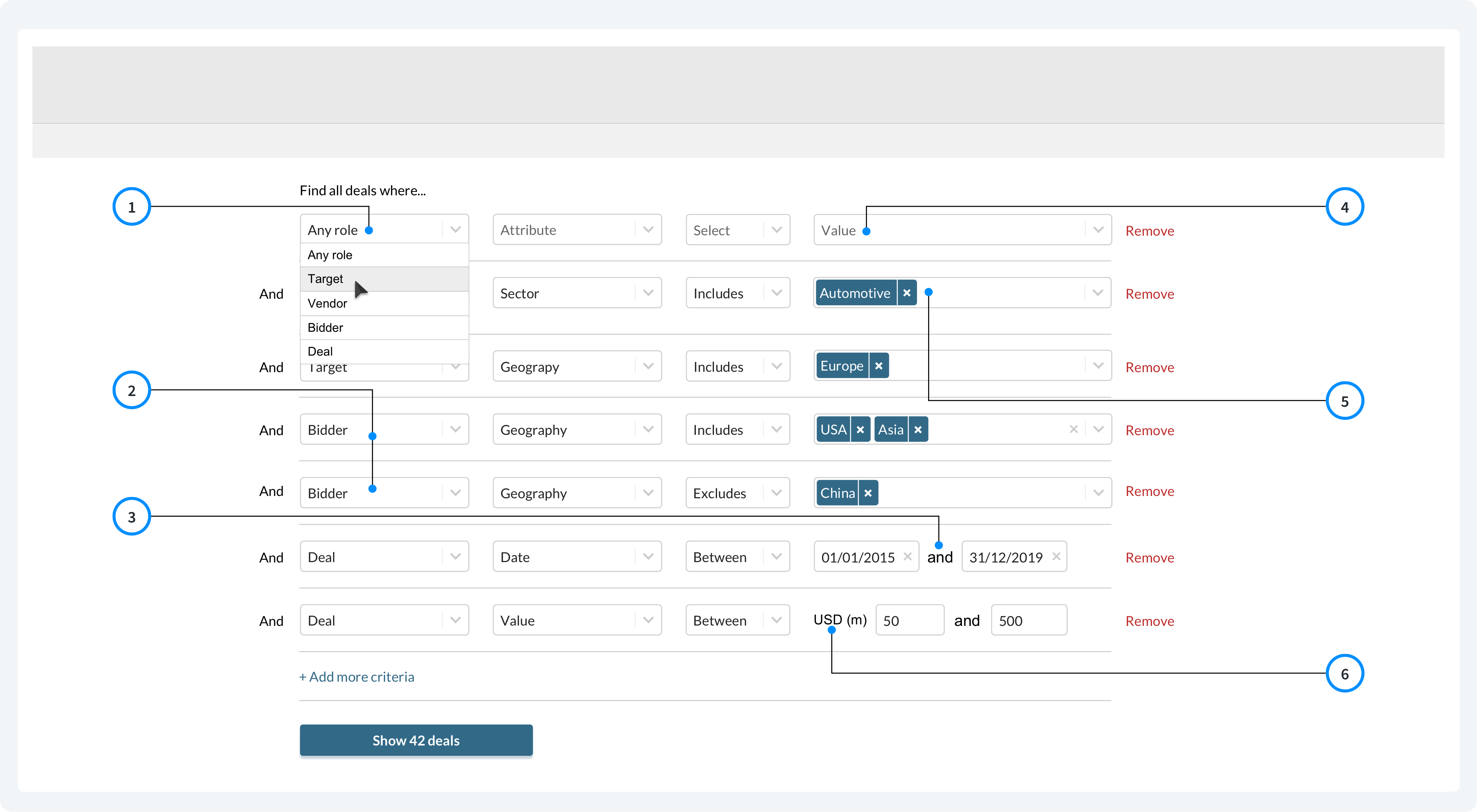Click Add more criteria link
Image resolution: width=1477 pixels, height=812 pixels.
point(357,677)
